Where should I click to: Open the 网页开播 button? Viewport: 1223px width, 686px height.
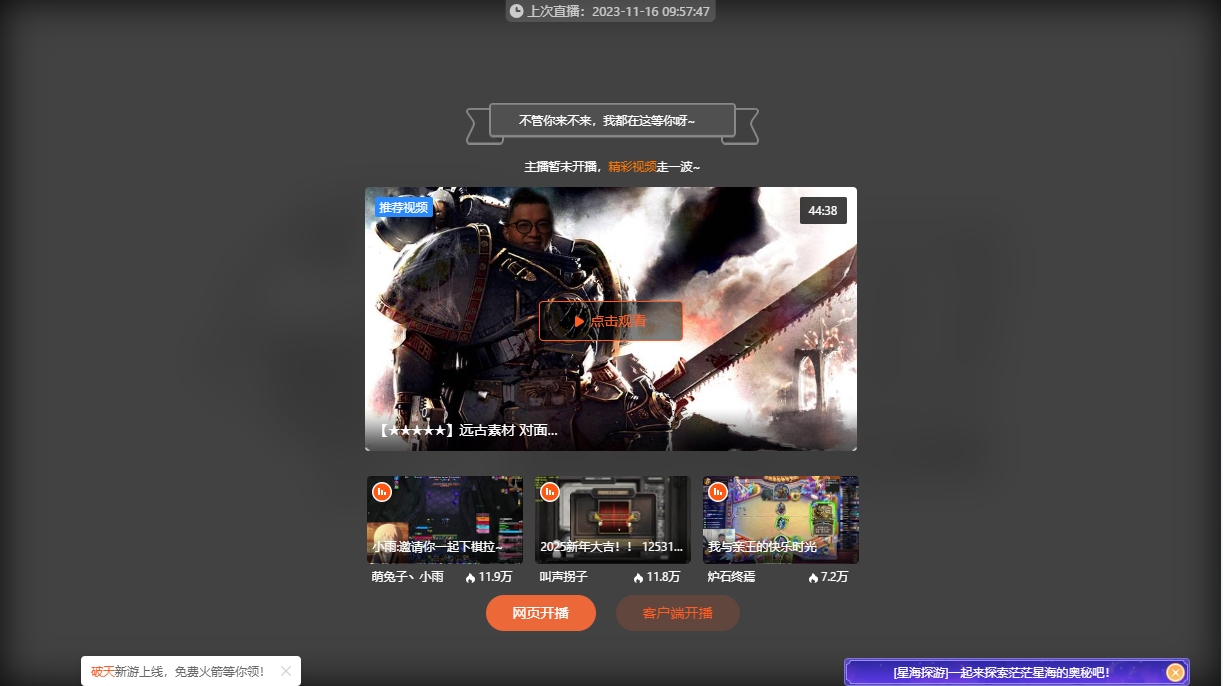541,613
